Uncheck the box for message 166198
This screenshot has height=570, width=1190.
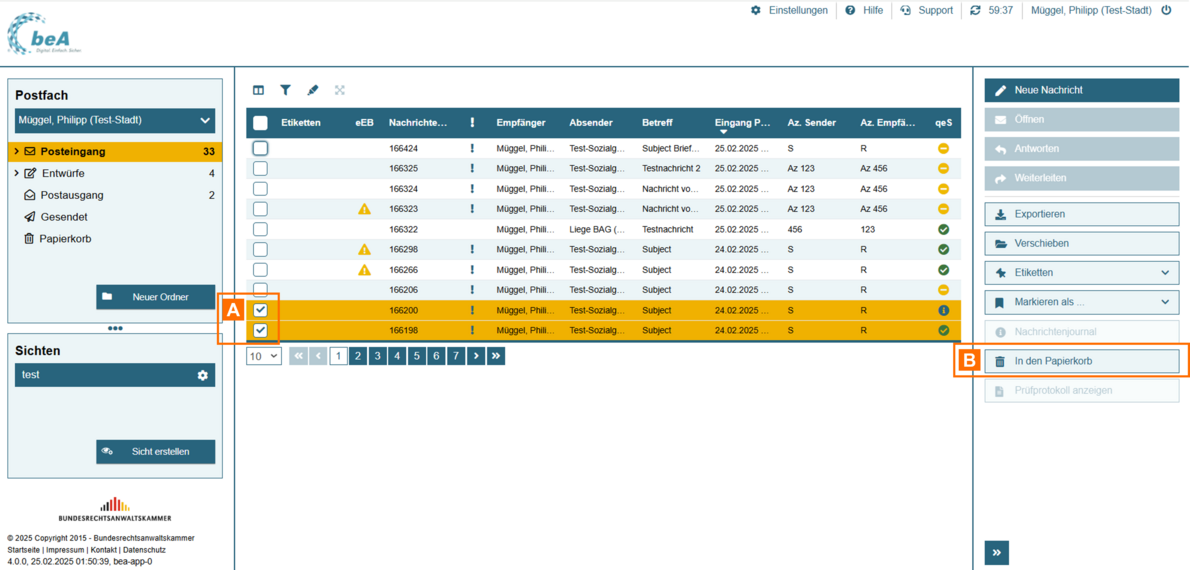pyautogui.click(x=260, y=330)
